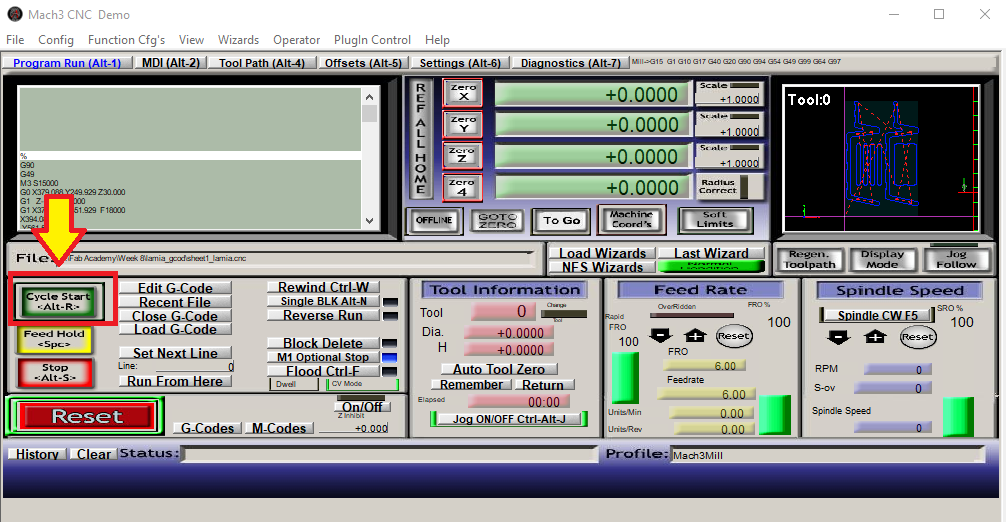Click NFS Wizards button
The height and width of the screenshot is (522, 1006).
click(x=602, y=267)
